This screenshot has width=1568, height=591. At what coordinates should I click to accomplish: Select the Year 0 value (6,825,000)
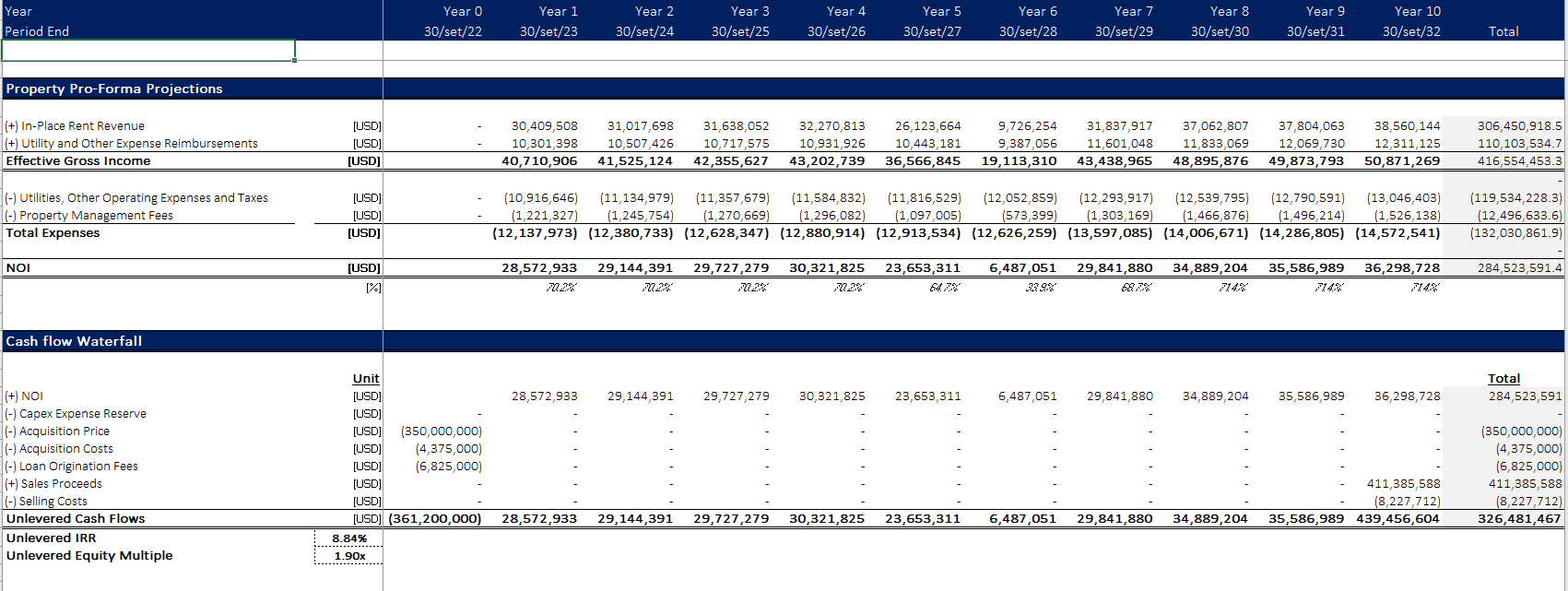click(x=448, y=467)
